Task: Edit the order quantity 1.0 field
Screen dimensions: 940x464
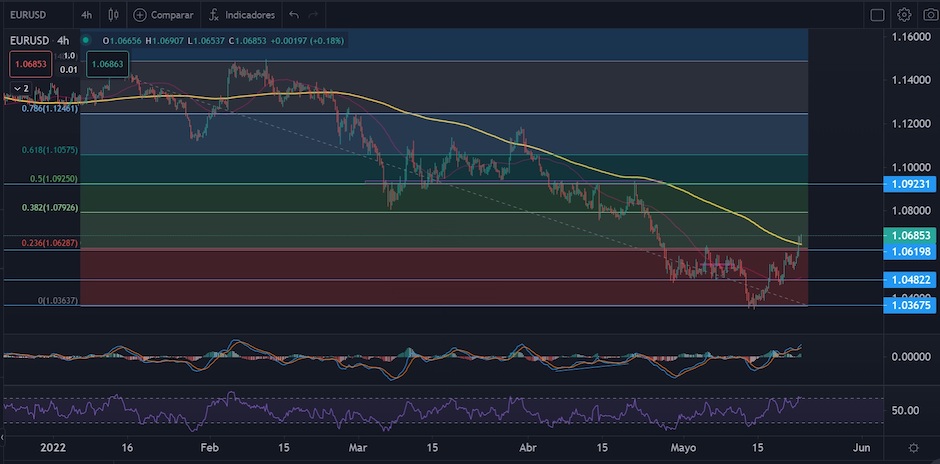Action: coord(69,56)
